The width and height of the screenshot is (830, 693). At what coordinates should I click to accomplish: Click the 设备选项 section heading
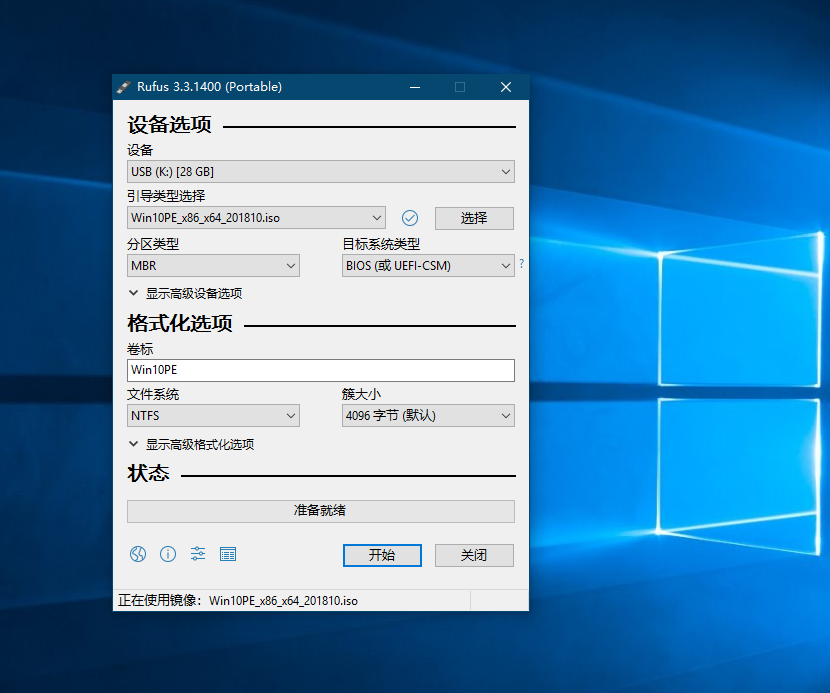[x=169, y=125]
